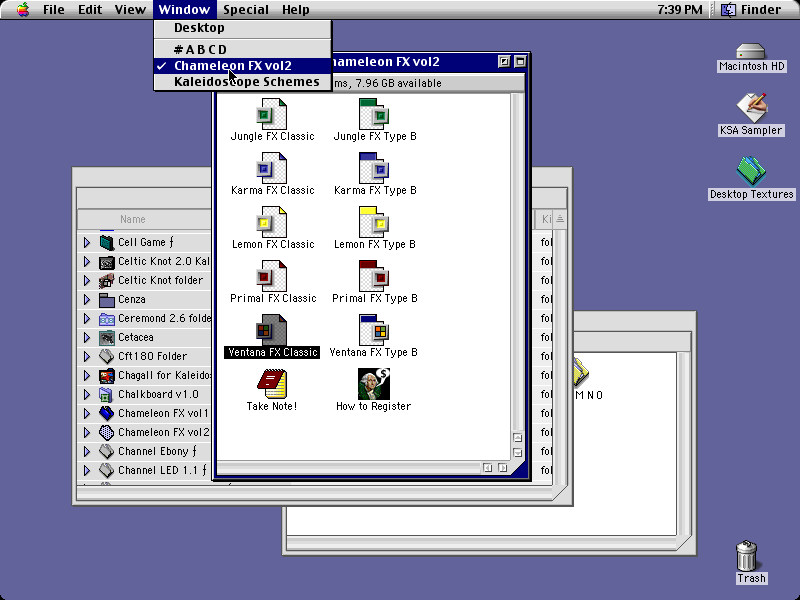Click the scroll left arrow in Chameleon window
The height and width of the screenshot is (600, 800).
488,467
